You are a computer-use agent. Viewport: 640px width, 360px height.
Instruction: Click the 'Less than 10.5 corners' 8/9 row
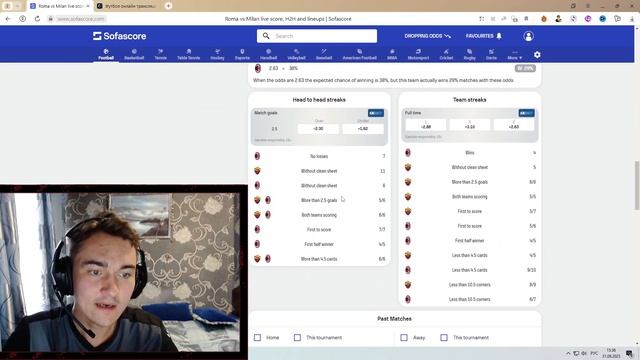tap(470, 284)
